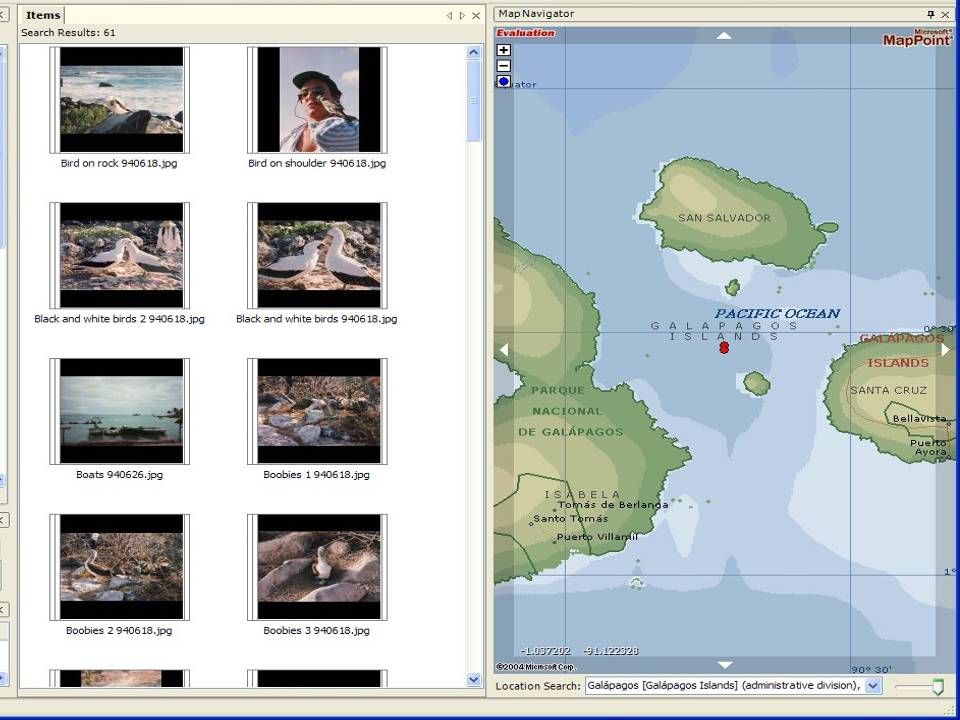Pin the Map Navigator panel

pyautogui.click(x=931, y=14)
